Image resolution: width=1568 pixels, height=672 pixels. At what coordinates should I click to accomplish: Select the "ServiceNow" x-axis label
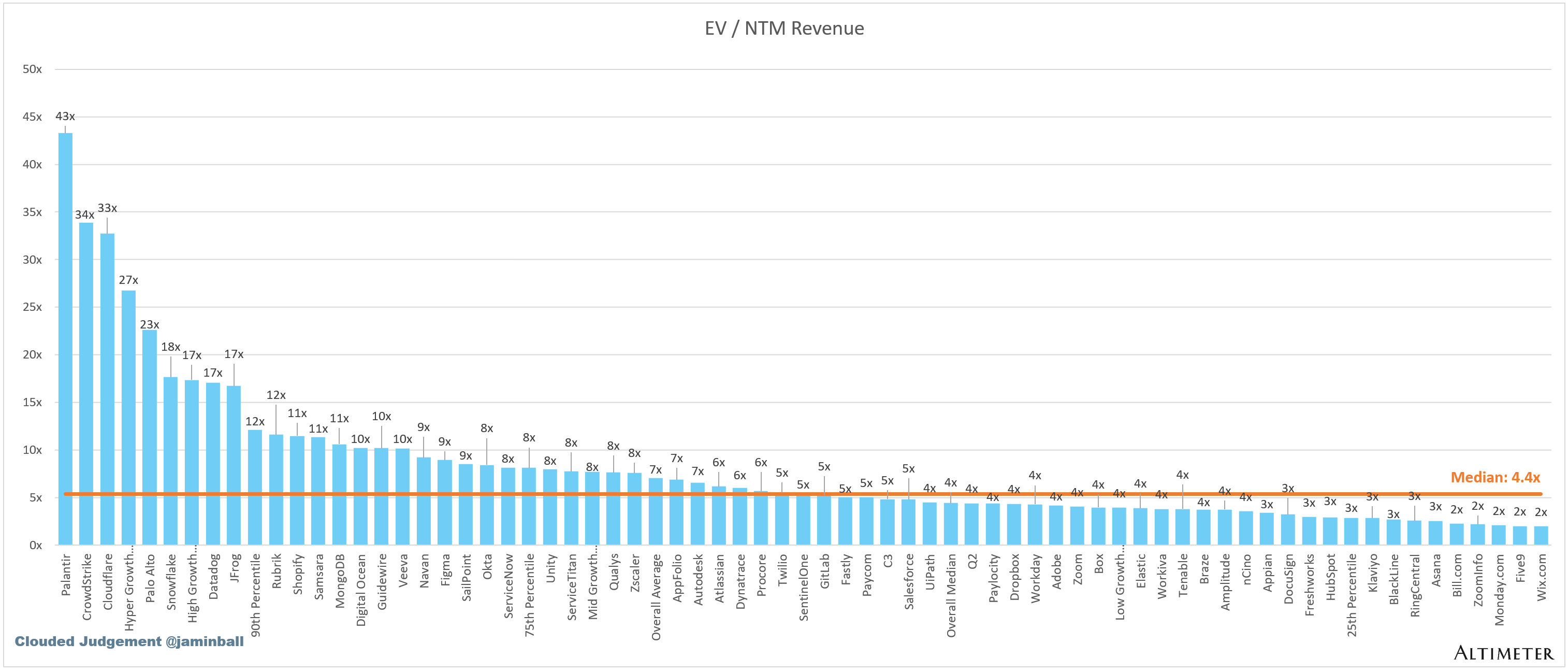509,586
